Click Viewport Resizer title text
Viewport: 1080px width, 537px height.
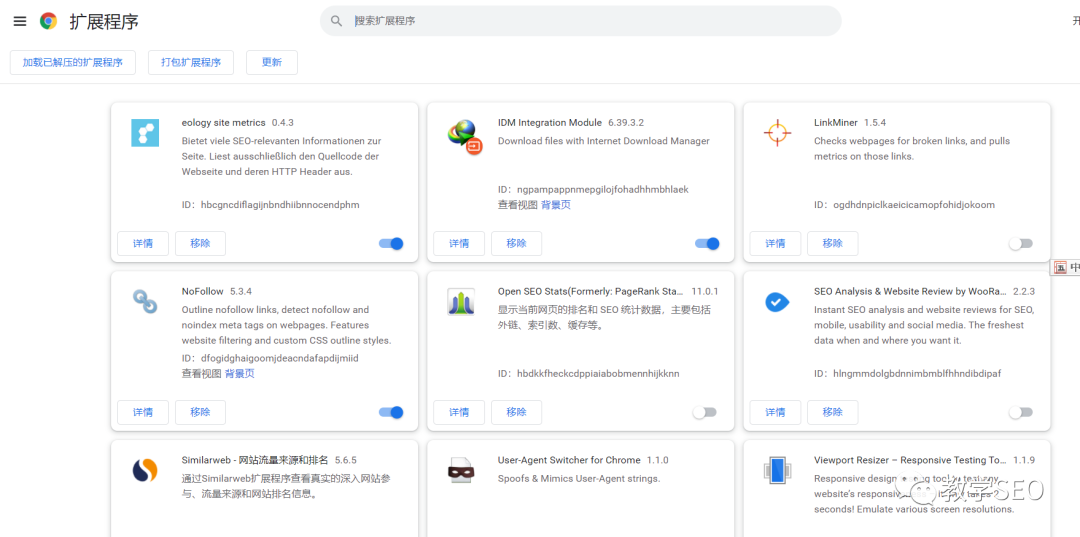(x=911, y=460)
